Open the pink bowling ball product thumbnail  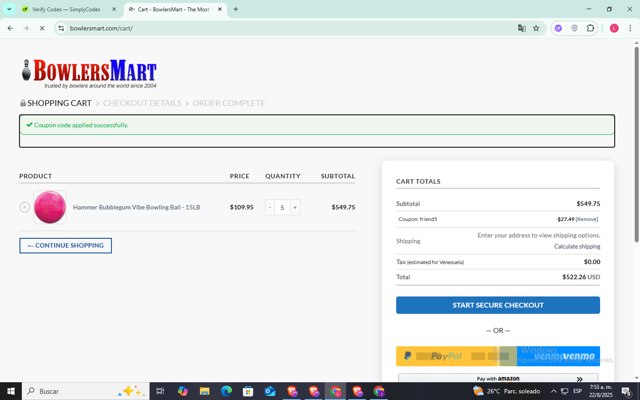tap(50, 207)
